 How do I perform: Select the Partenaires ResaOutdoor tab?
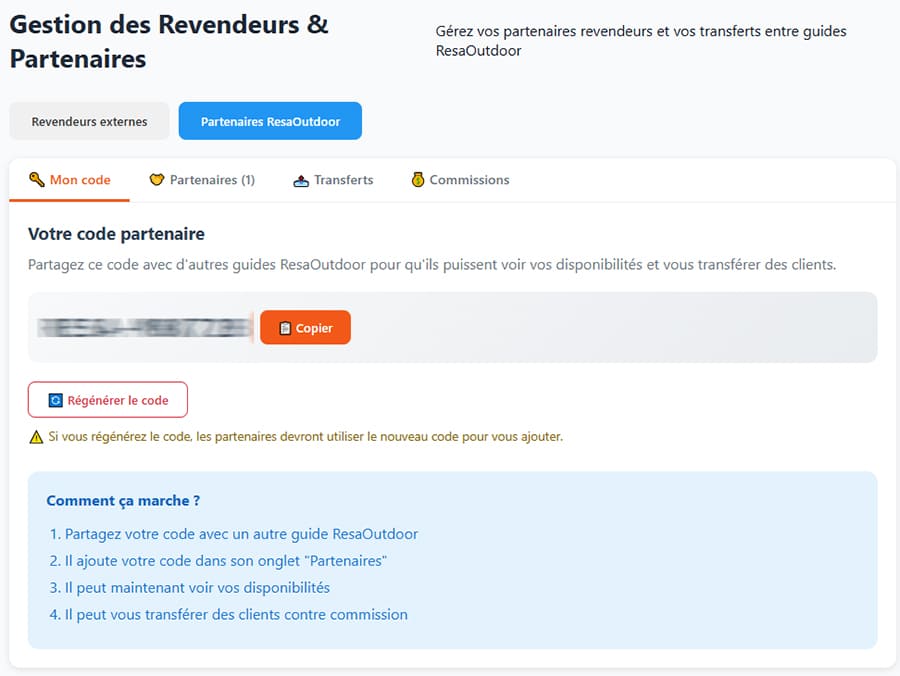coord(270,120)
